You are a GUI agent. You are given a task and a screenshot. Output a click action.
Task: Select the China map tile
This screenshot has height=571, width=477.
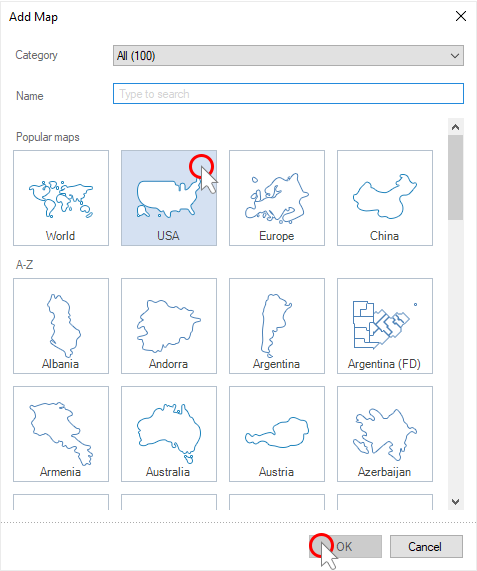pyautogui.click(x=385, y=198)
